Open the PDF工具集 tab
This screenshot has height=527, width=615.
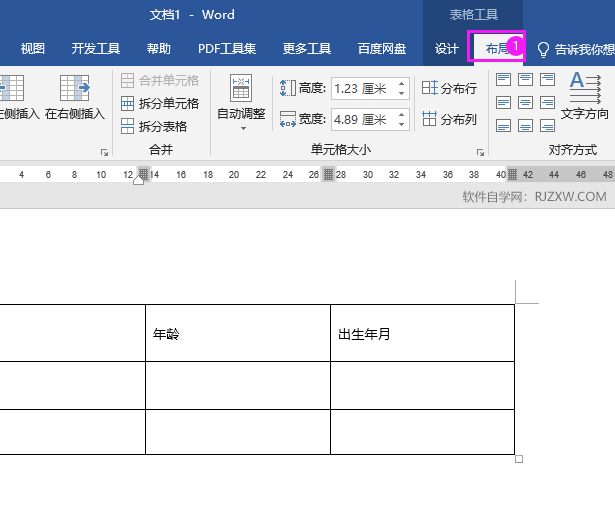pos(227,49)
